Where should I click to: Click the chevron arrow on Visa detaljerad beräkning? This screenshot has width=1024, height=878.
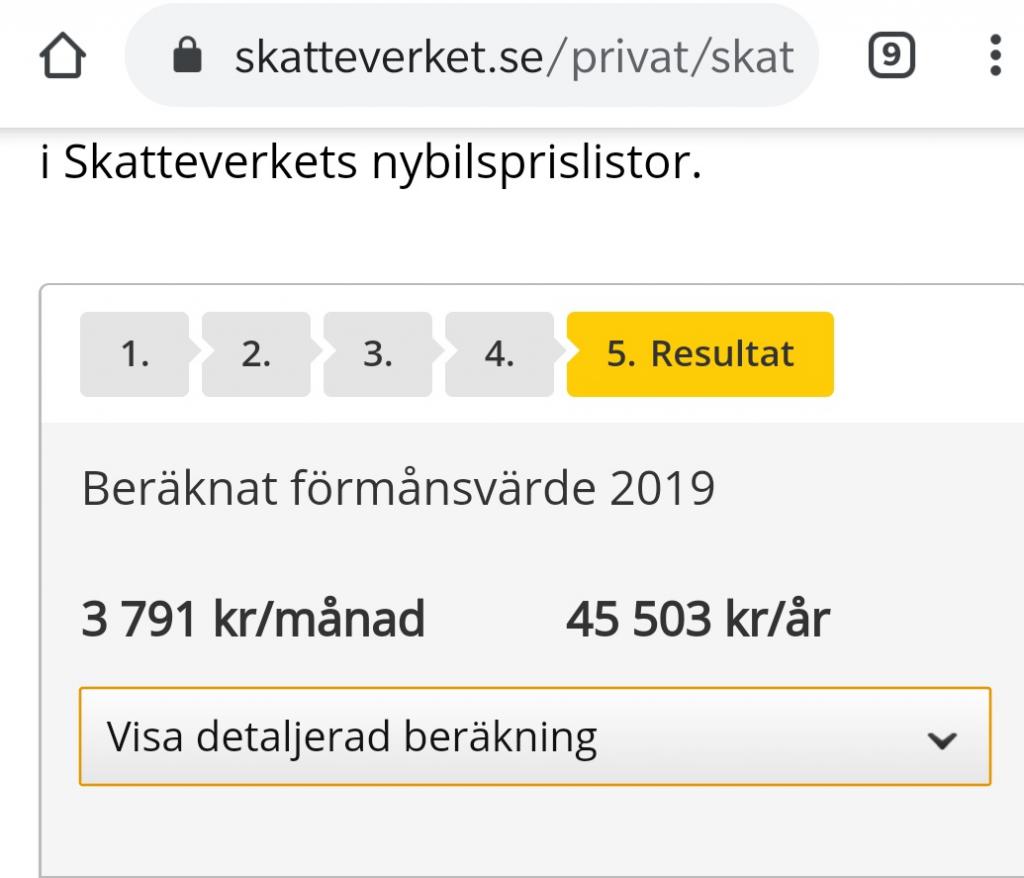pyautogui.click(x=941, y=740)
